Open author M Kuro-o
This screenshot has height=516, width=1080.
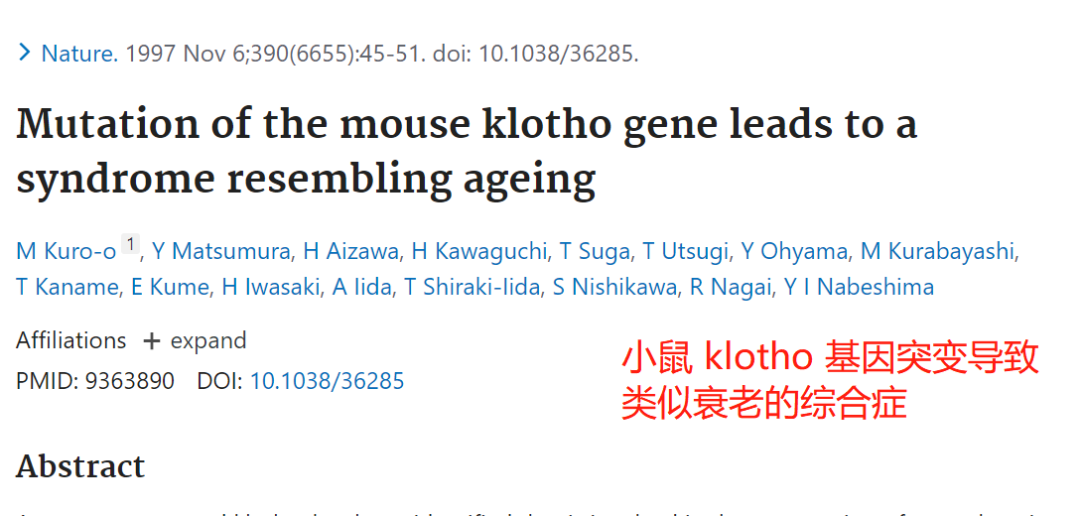pos(66,252)
